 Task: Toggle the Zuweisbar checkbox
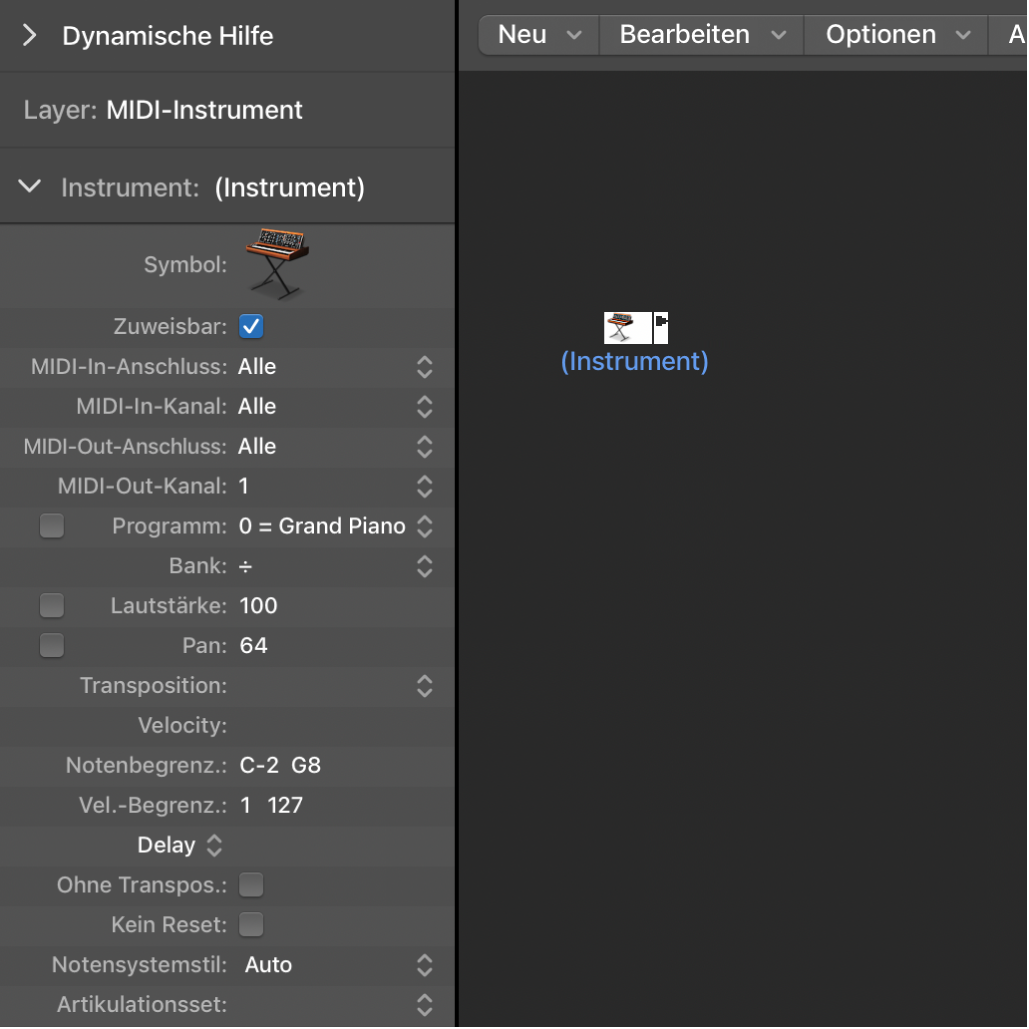[x=251, y=326]
